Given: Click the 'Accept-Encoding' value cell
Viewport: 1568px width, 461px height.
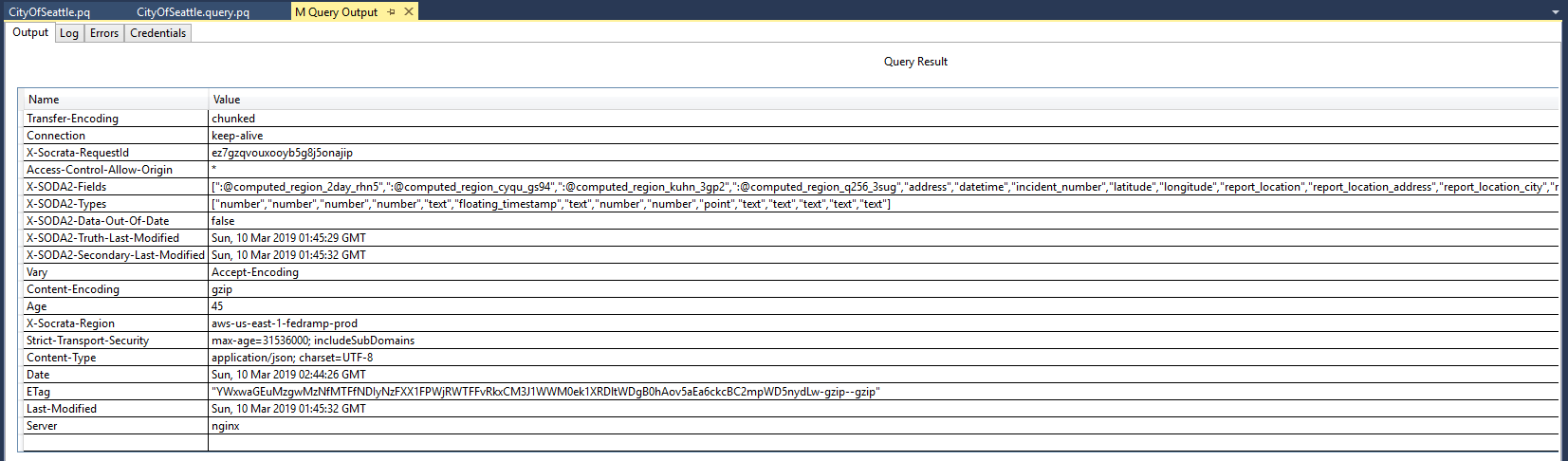Looking at the screenshot, I should [883, 272].
